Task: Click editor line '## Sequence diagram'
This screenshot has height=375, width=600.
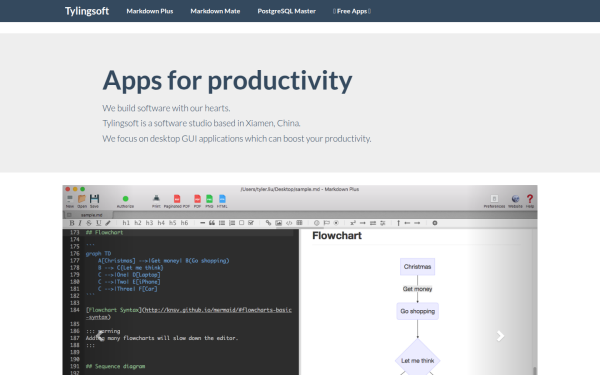Action: tap(116, 366)
